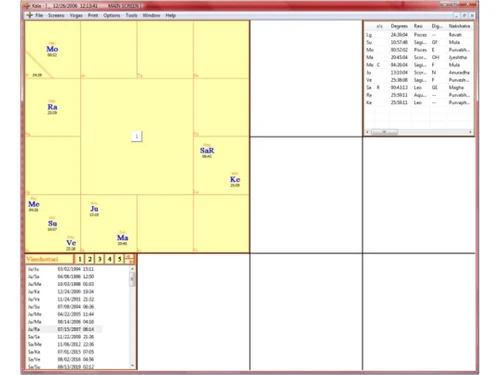Select the Ju/Ju dasa row
This screenshot has width=500, height=375.
[63, 269]
